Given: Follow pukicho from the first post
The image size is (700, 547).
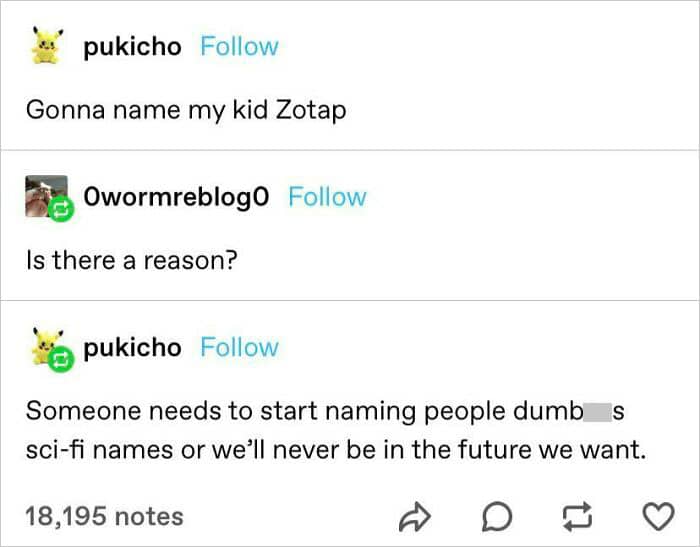Looking at the screenshot, I should 239,46.
